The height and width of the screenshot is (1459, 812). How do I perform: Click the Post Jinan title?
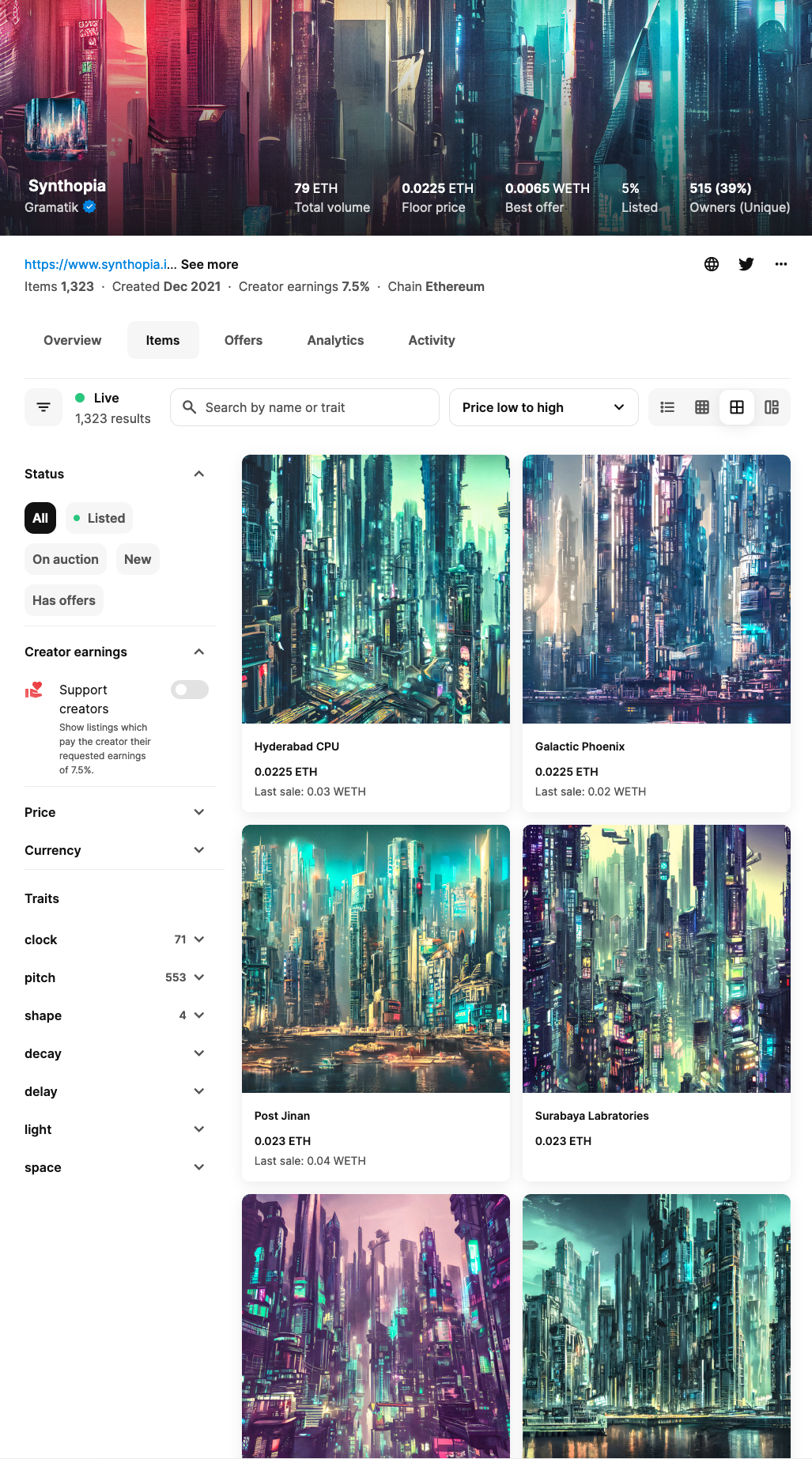click(282, 1116)
